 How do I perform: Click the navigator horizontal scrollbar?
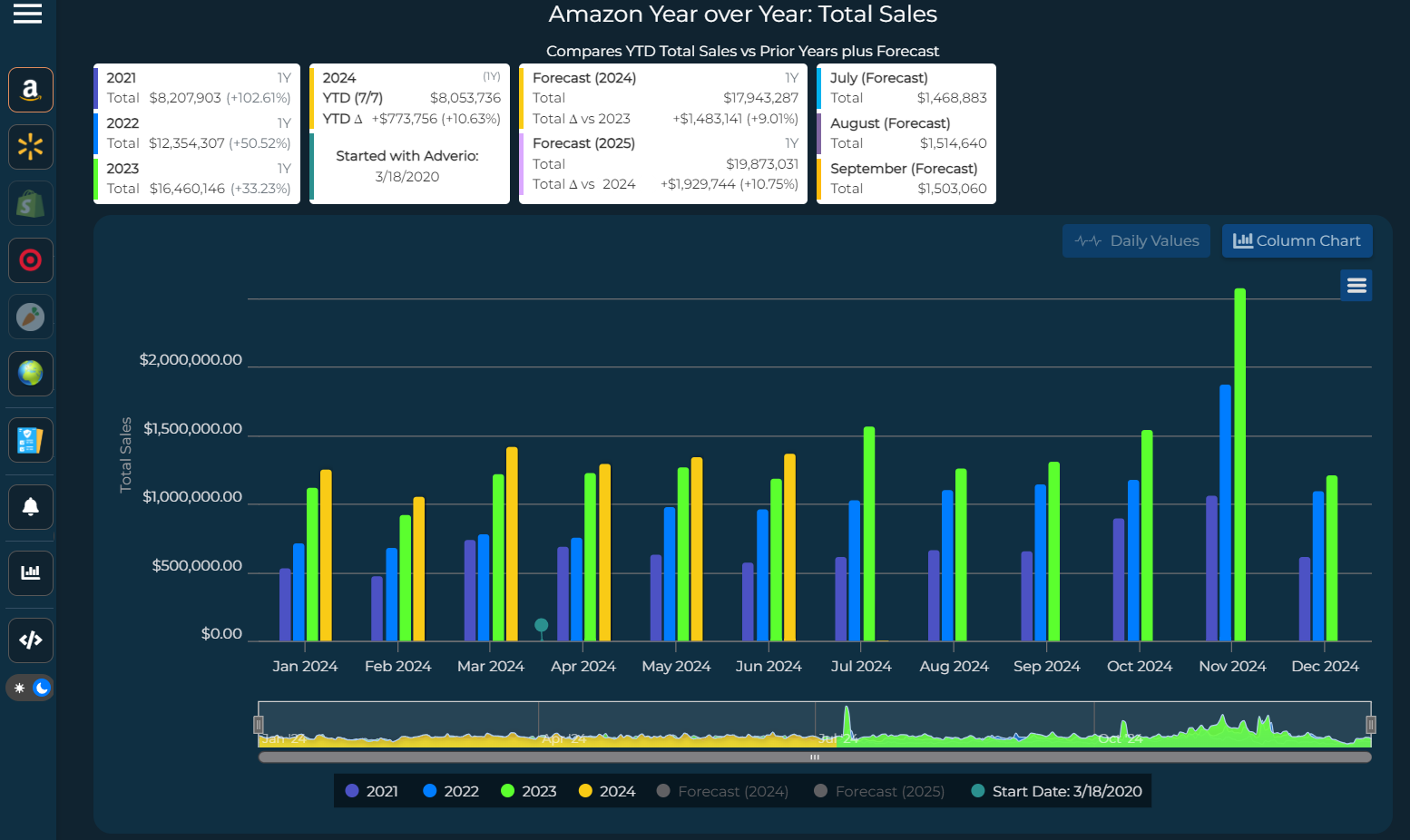pyautogui.click(x=815, y=757)
